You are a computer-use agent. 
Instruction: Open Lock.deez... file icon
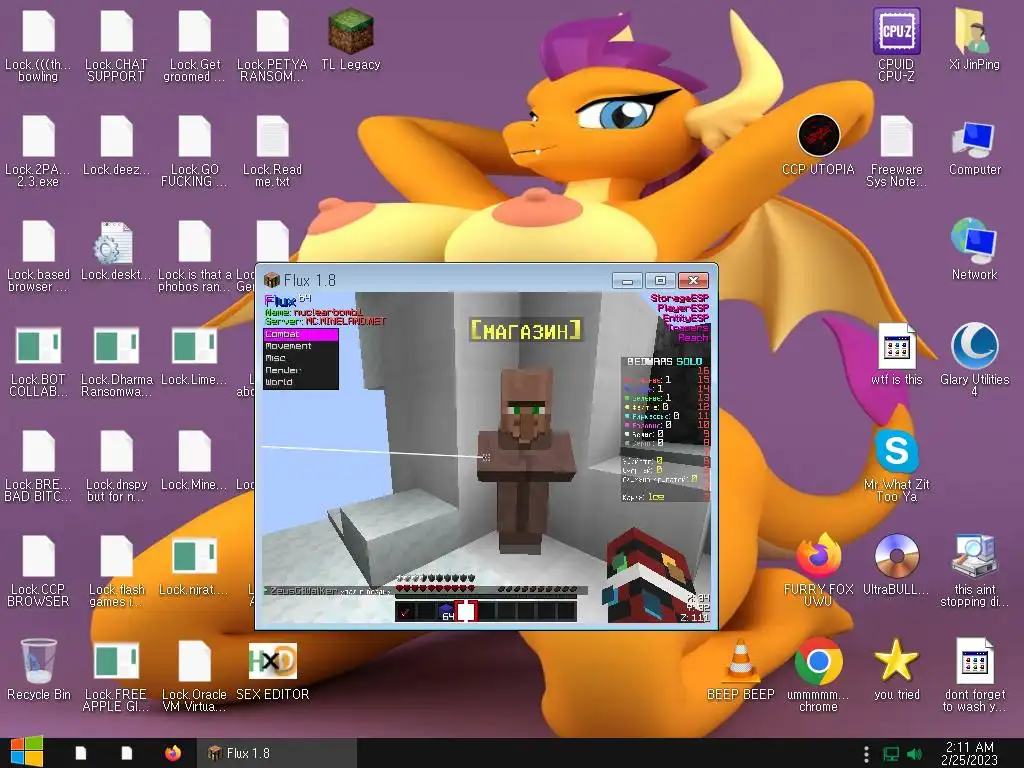(116, 136)
